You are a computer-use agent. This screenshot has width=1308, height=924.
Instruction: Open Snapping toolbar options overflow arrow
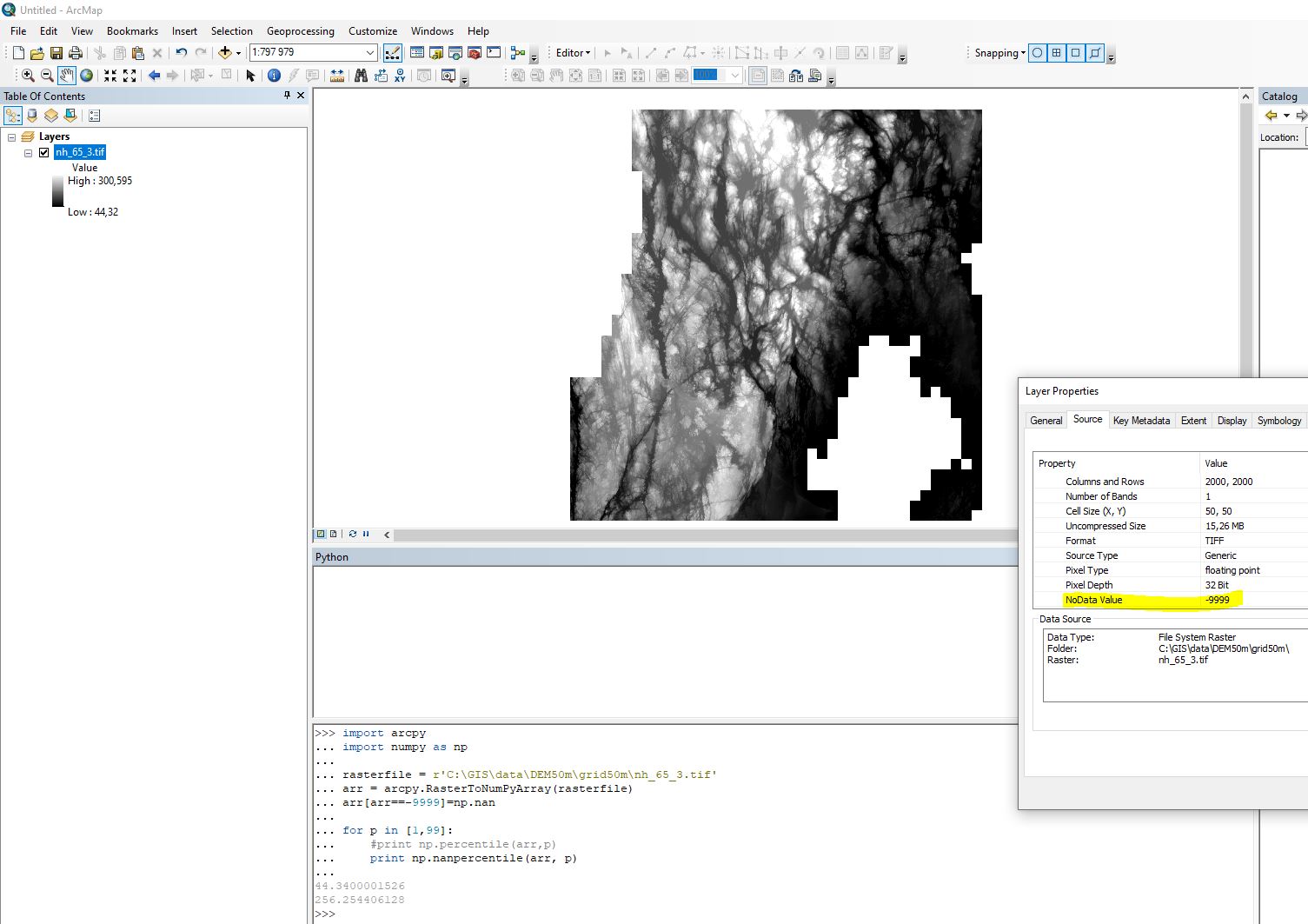tap(1111, 56)
